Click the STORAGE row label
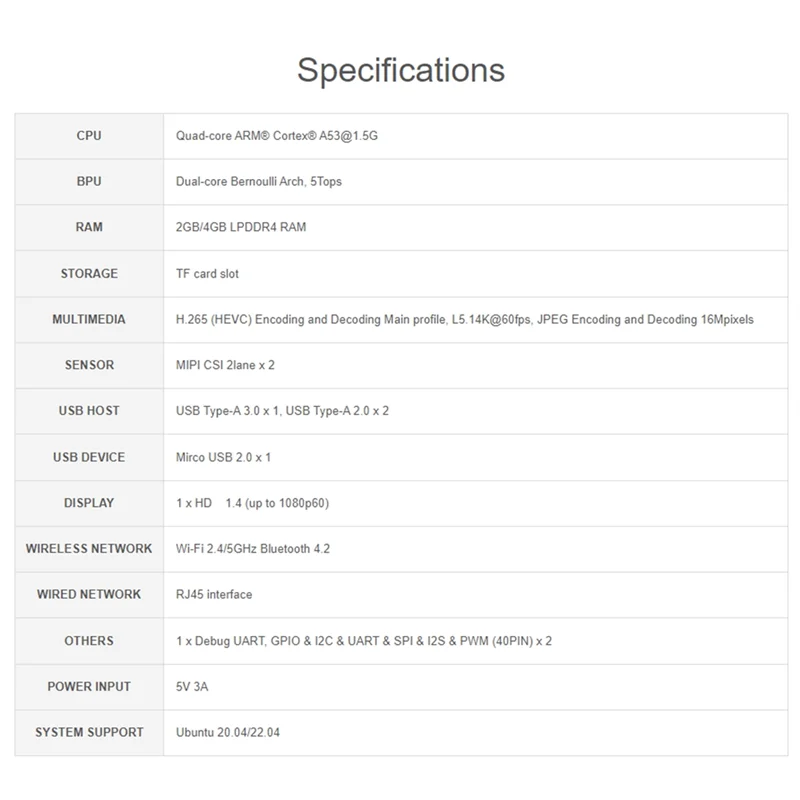This screenshot has width=800, height=800. 89,273
